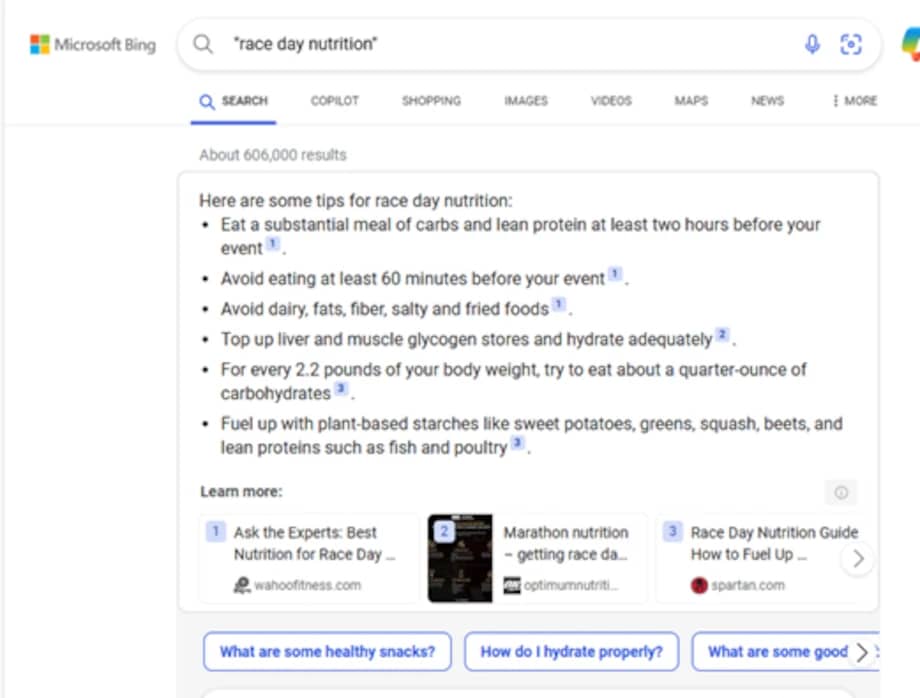
Task: Click the magnifying glass in search box
Action: (203, 44)
